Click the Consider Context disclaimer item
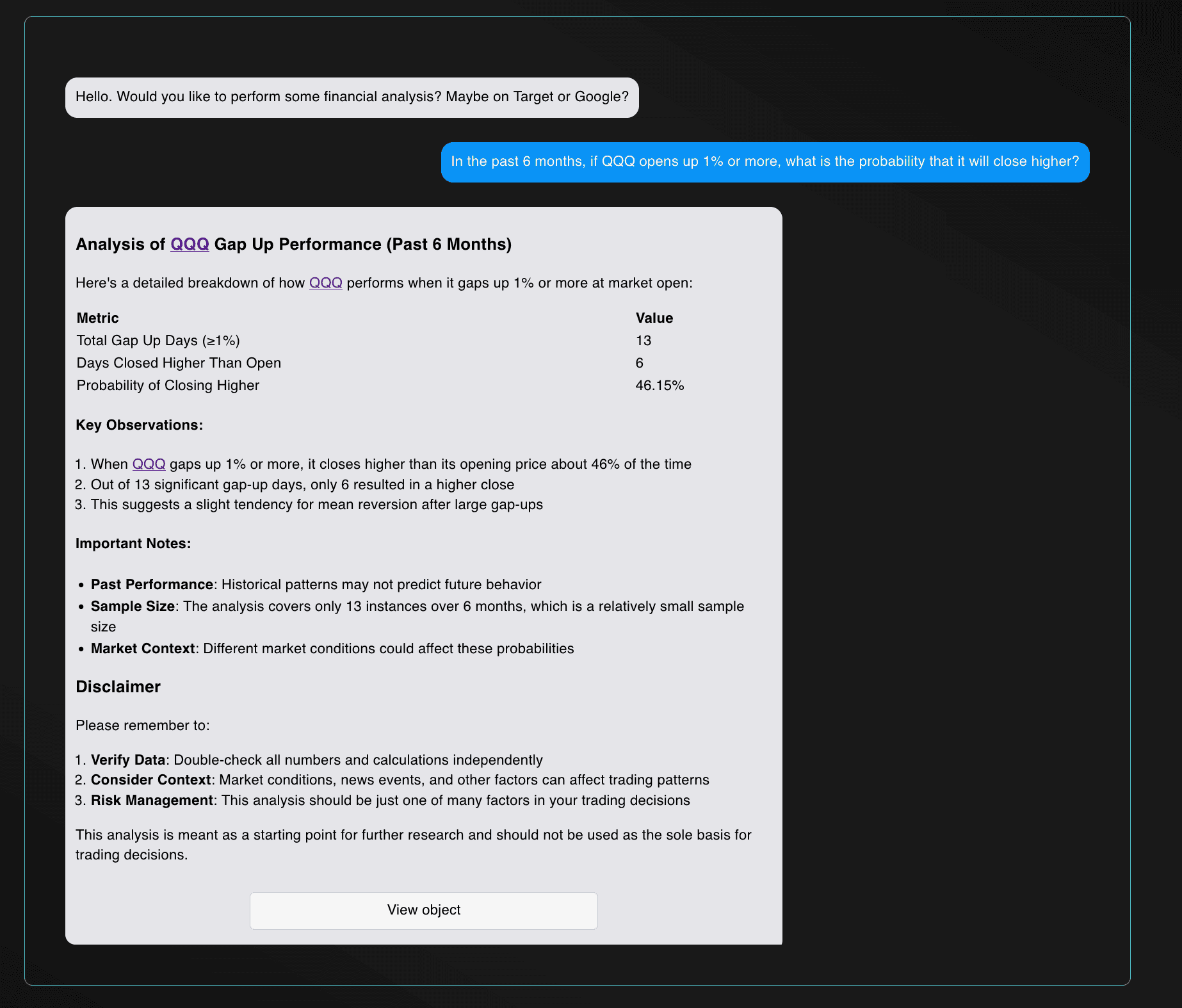Image resolution: width=1182 pixels, height=1008 pixels. 400,780
